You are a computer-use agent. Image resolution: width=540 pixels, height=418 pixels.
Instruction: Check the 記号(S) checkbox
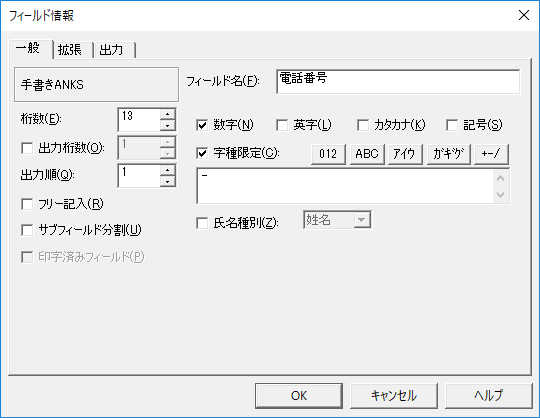[452, 125]
